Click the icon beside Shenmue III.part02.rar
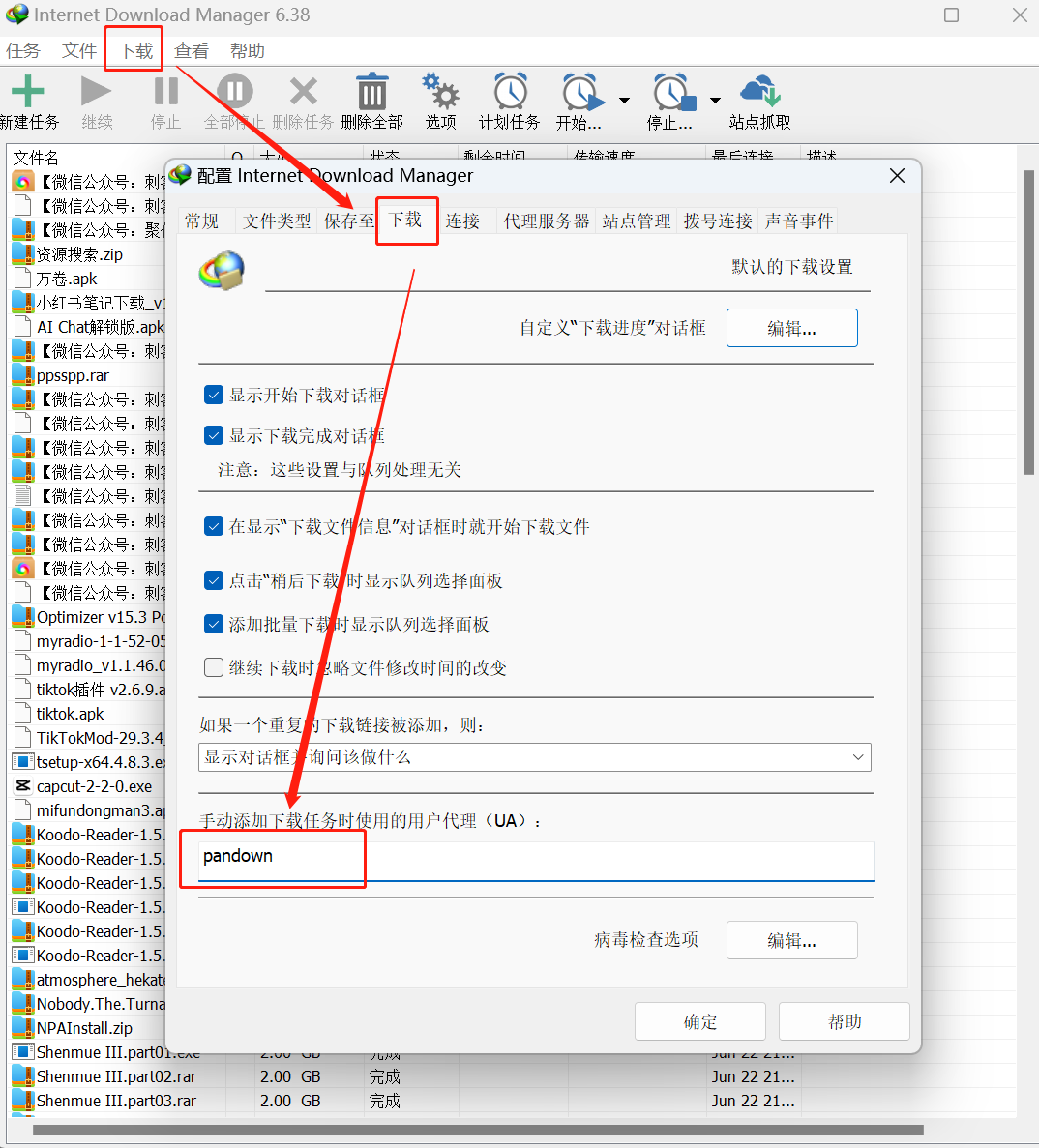Screen dimensions: 1039x1148 tap(23, 1075)
